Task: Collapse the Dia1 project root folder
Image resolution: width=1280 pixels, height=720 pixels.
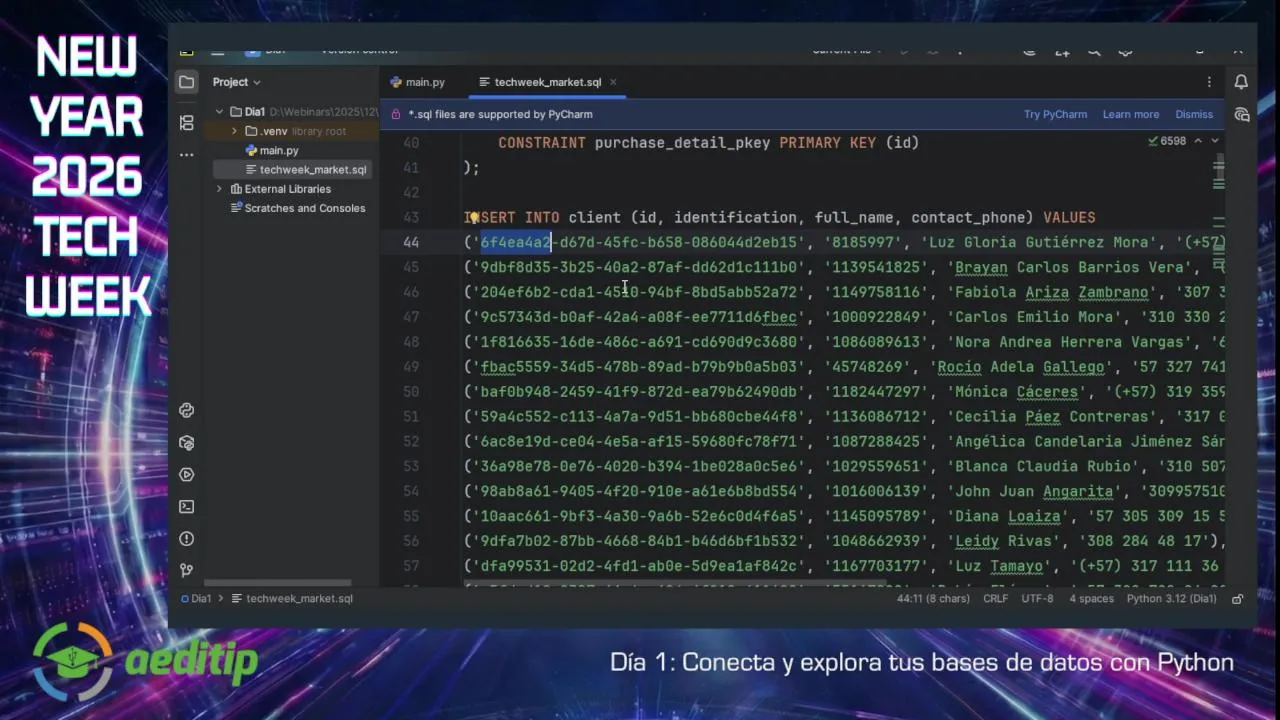Action: [x=219, y=112]
